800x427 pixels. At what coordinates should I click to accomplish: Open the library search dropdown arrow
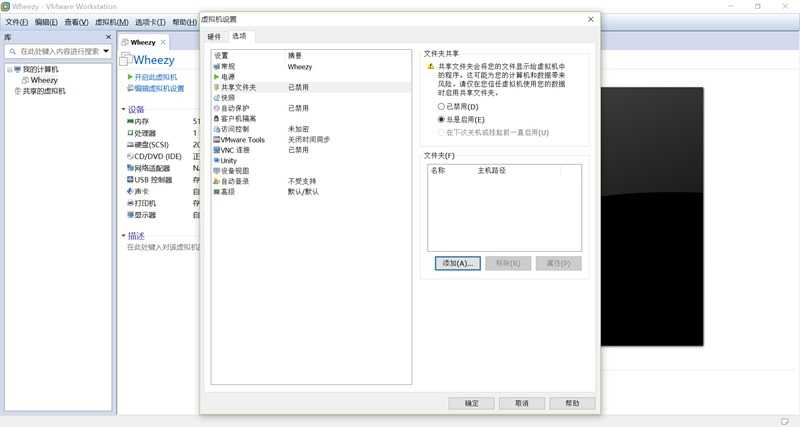[x=106, y=51]
